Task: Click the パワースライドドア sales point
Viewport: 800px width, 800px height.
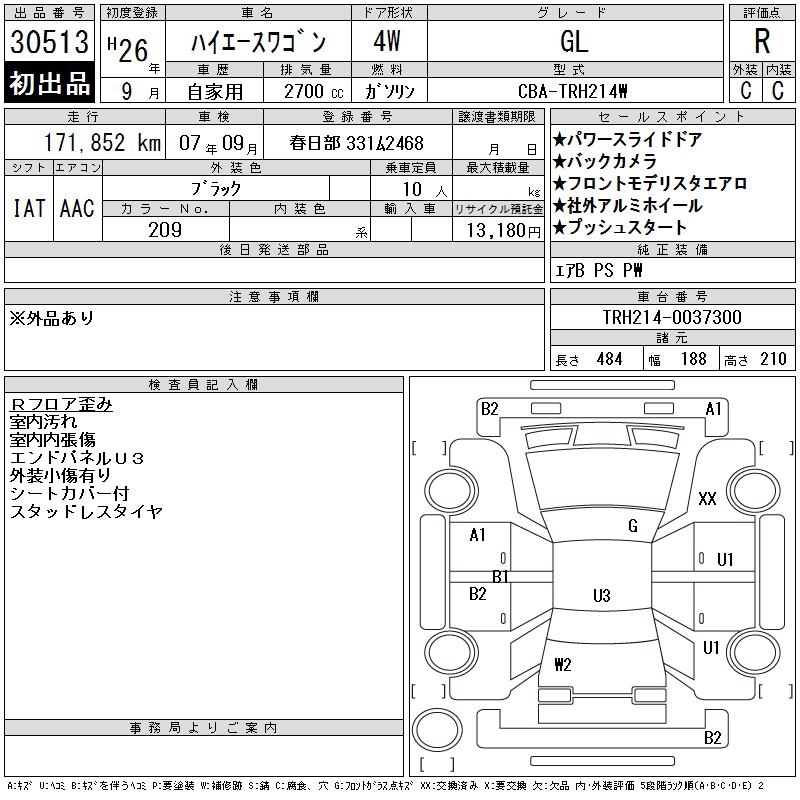Action: (627, 140)
